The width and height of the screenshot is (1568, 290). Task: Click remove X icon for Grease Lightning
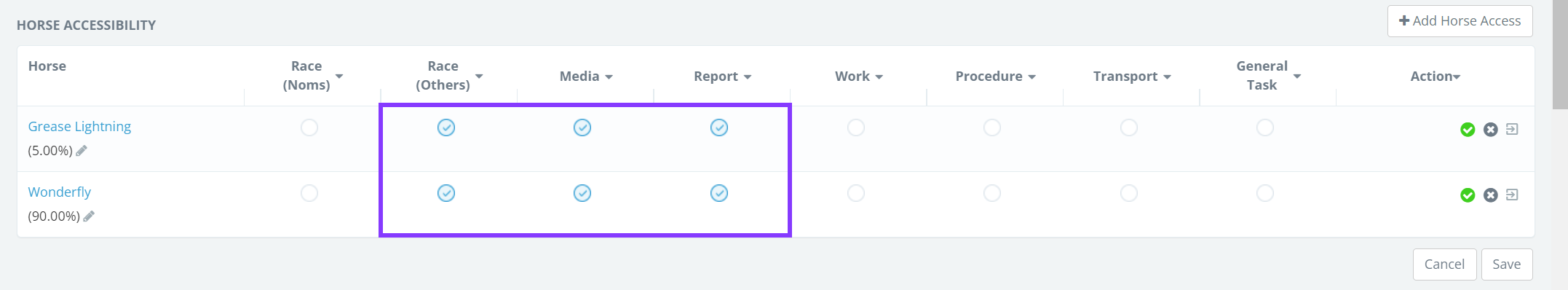(1491, 130)
